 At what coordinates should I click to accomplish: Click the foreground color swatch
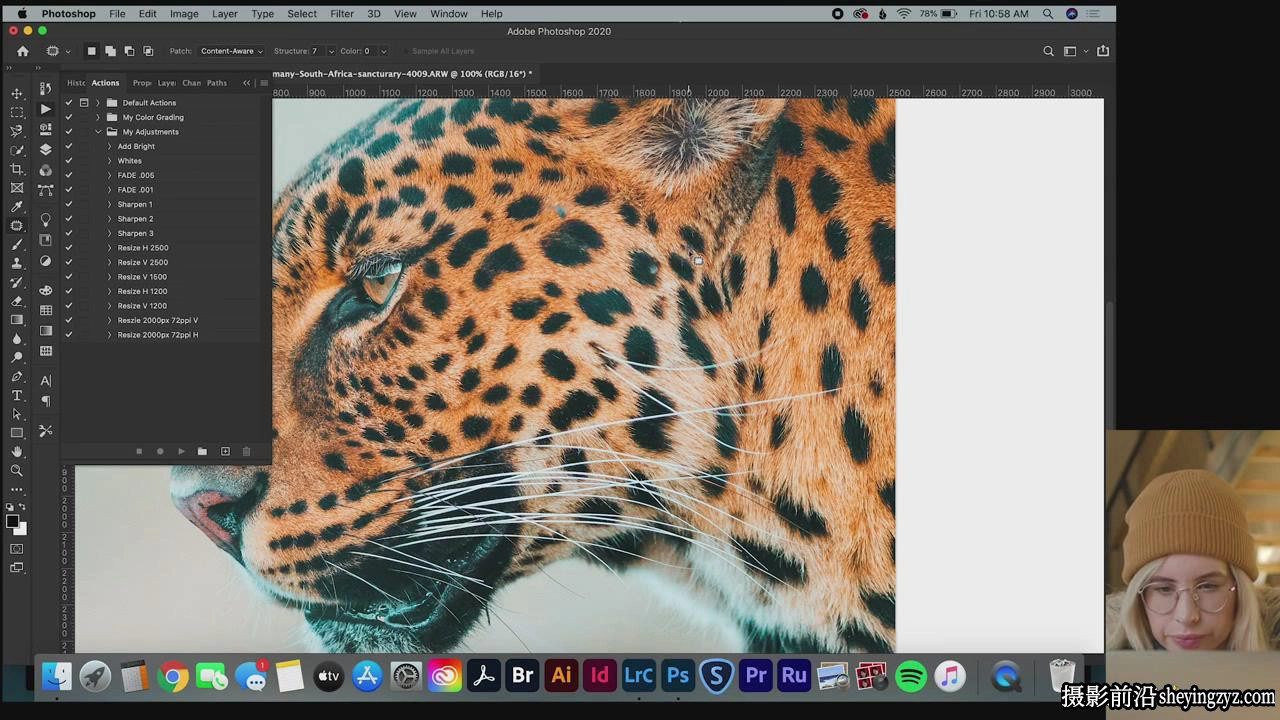click(13, 521)
